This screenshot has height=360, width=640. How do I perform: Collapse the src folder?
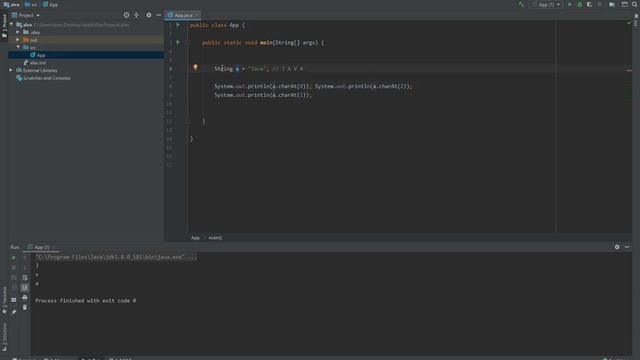coord(18,47)
